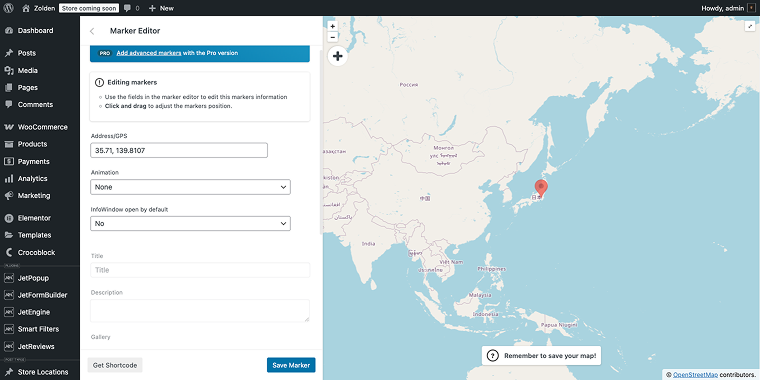Go back from Marker Editor
Image resolution: width=760 pixels, height=380 pixels.
92,31
